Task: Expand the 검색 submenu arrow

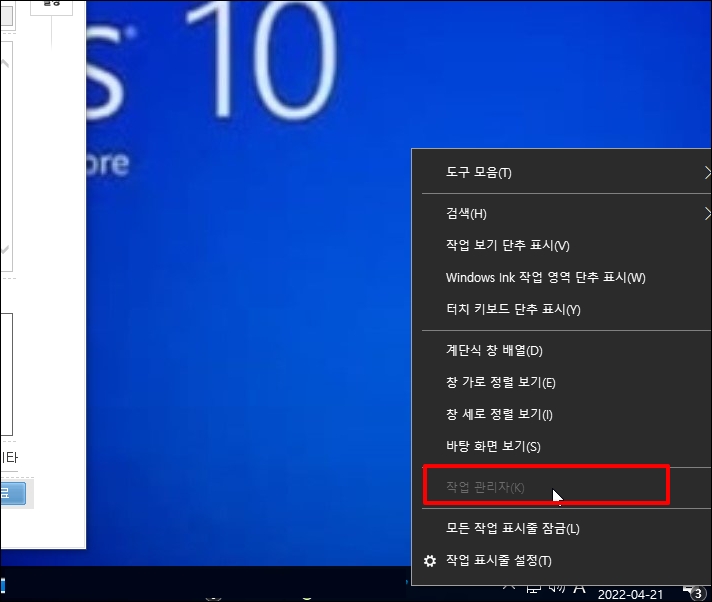Action: [x=707, y=213]
